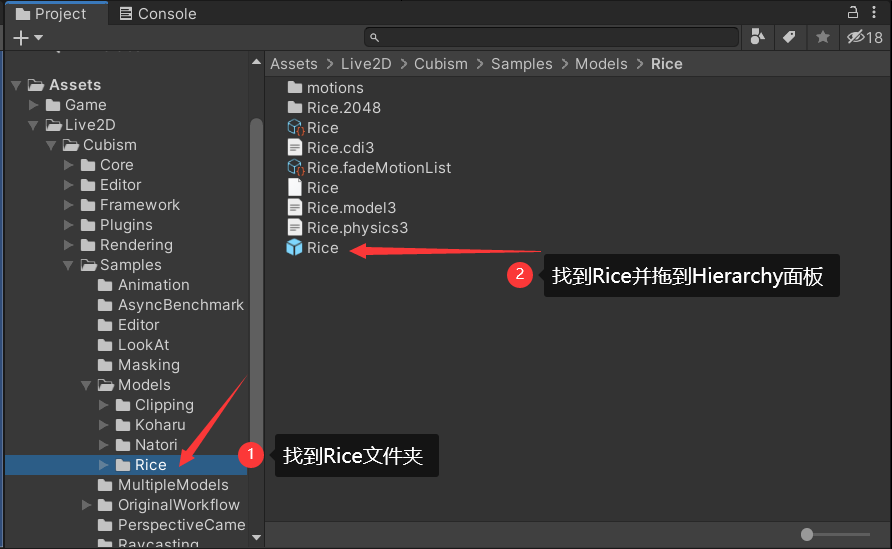Toggle hidden packages visibility showing 18

[x=865, y=38]
